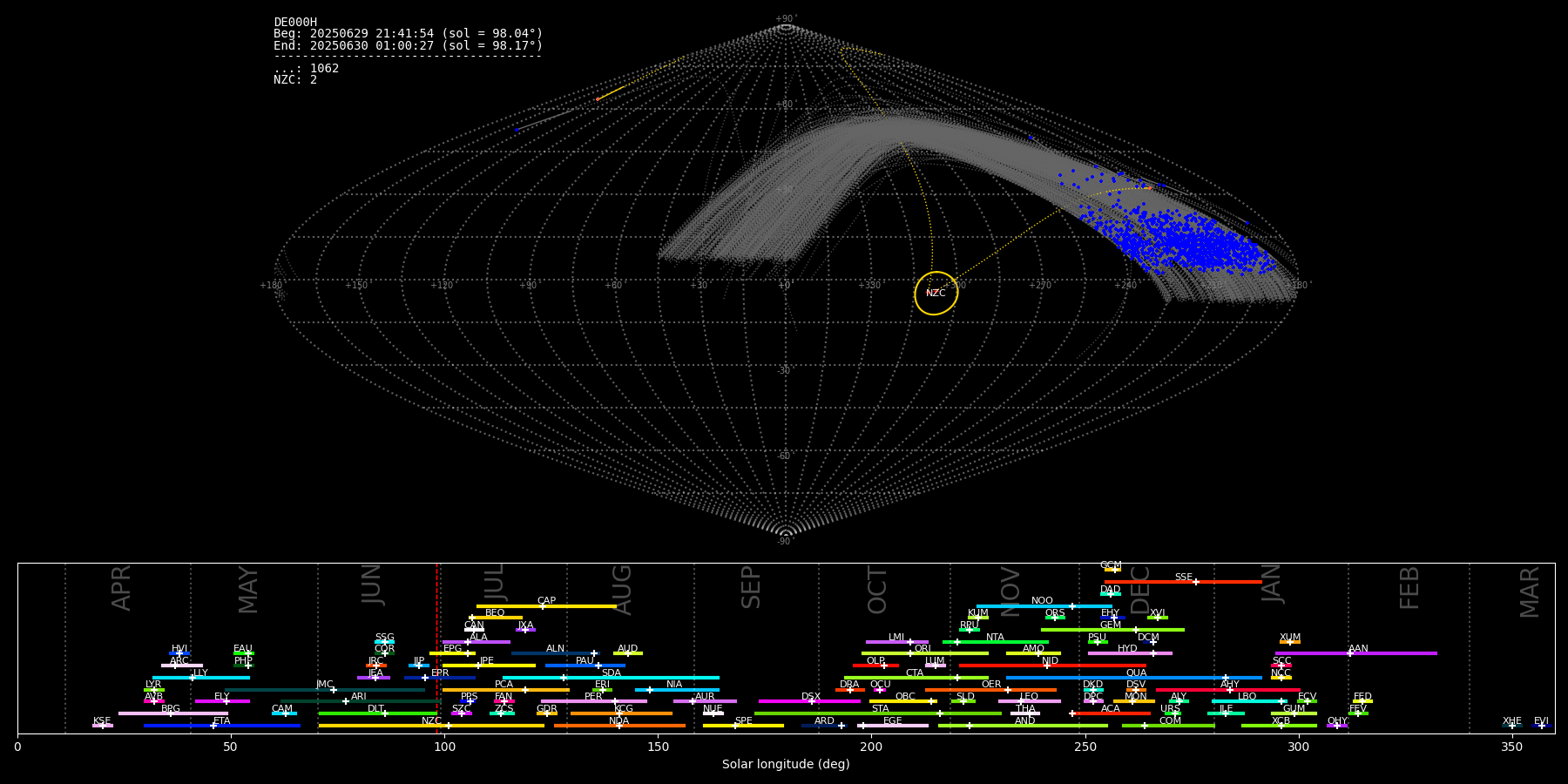Click the BEQ shower label
Viewport: 1568px width, 784px height.
[x=495, y=612]
